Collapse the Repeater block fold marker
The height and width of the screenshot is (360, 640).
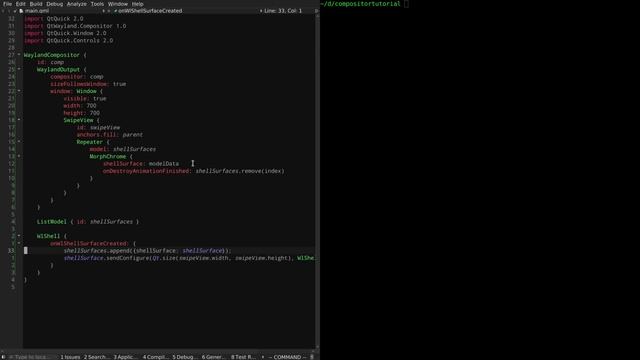pyautogui.click(x=19, y=141)
